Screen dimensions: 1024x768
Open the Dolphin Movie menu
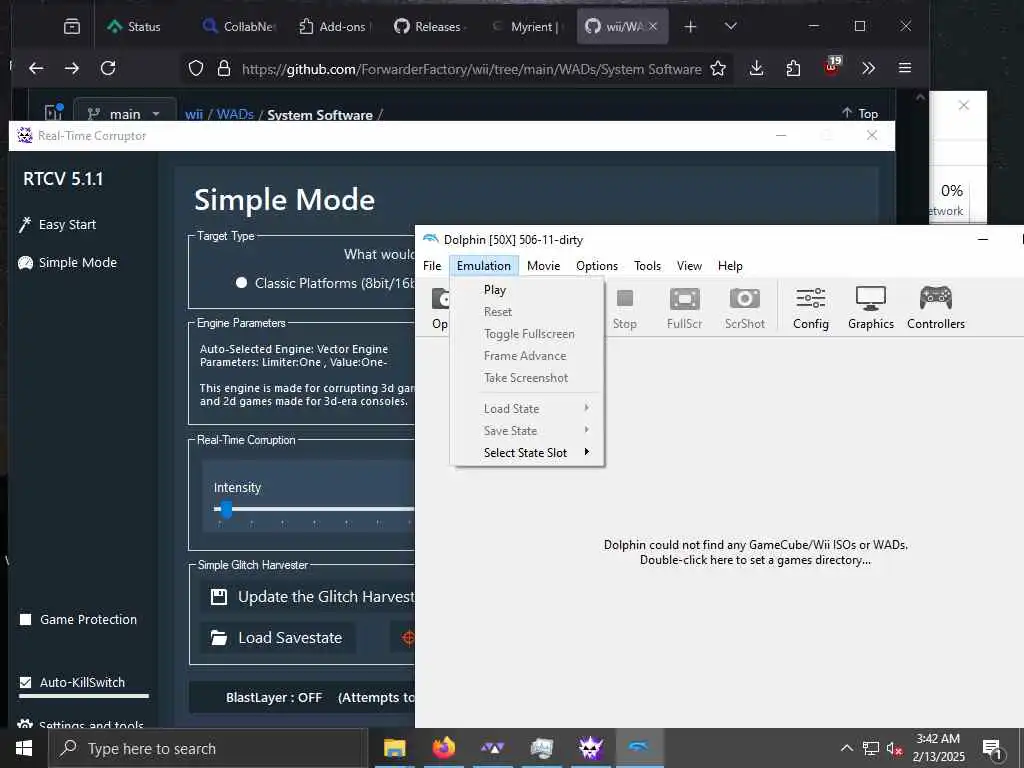(x=543, y=266)
